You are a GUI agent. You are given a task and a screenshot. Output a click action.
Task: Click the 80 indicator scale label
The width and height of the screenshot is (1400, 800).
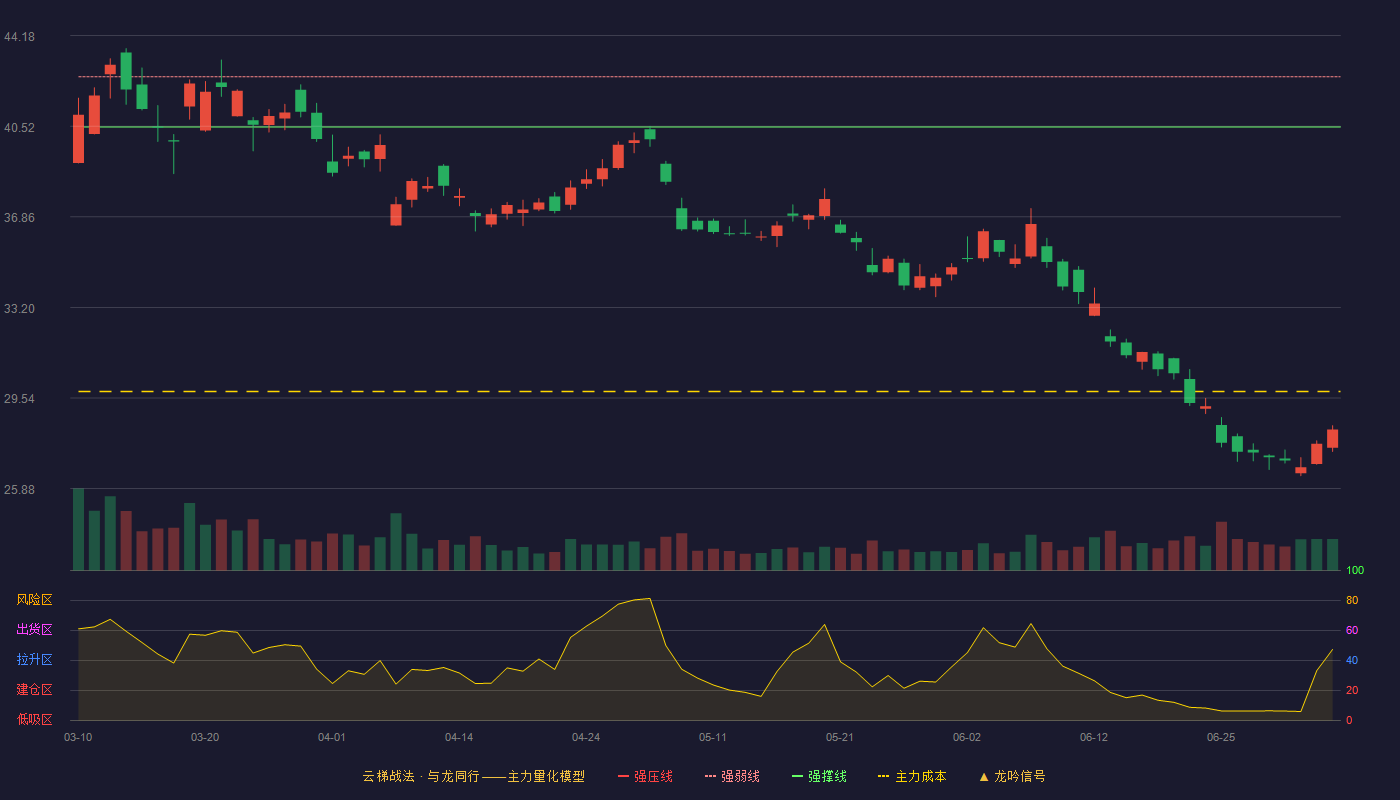point(1352,601)
